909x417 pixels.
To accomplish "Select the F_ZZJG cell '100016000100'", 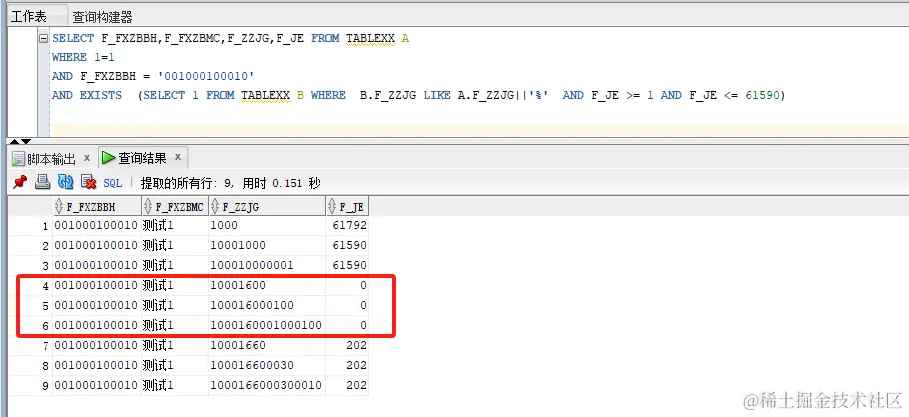I will [267, 305].
